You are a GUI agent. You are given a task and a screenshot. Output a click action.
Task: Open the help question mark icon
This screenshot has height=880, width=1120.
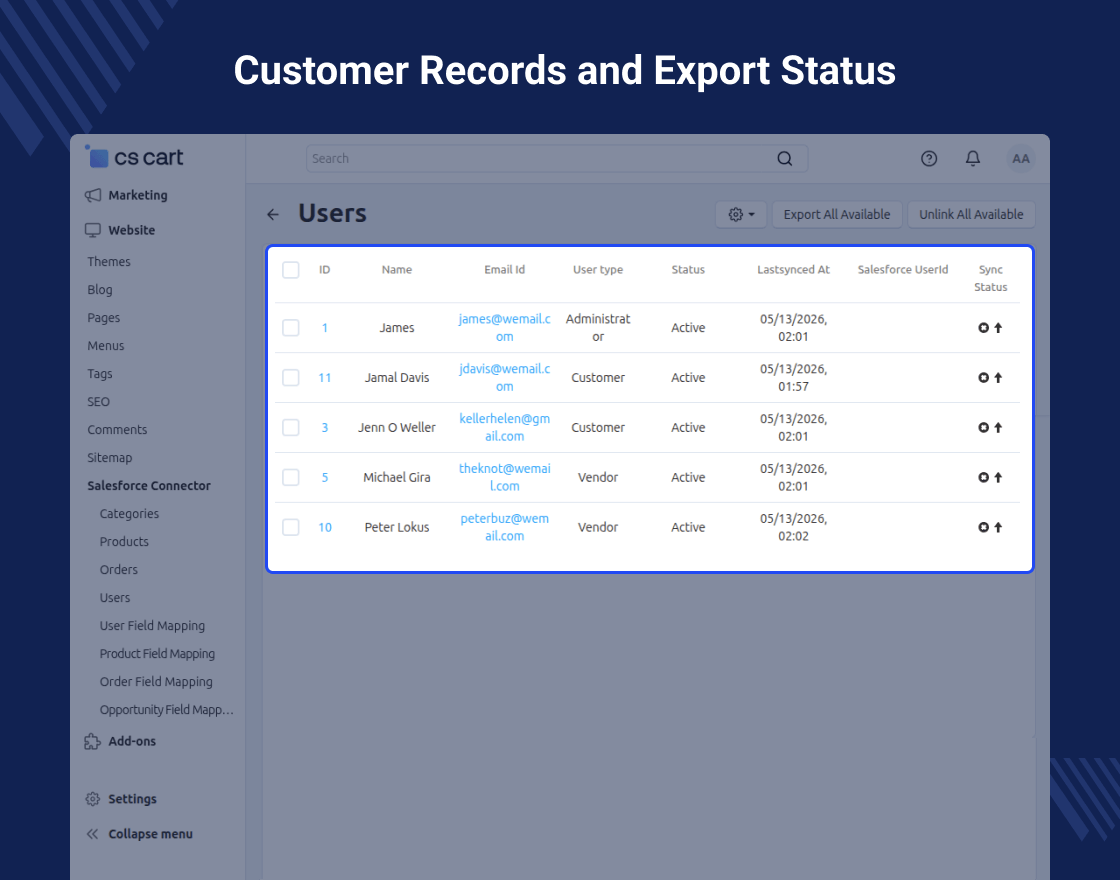click(x=929, y=159)
